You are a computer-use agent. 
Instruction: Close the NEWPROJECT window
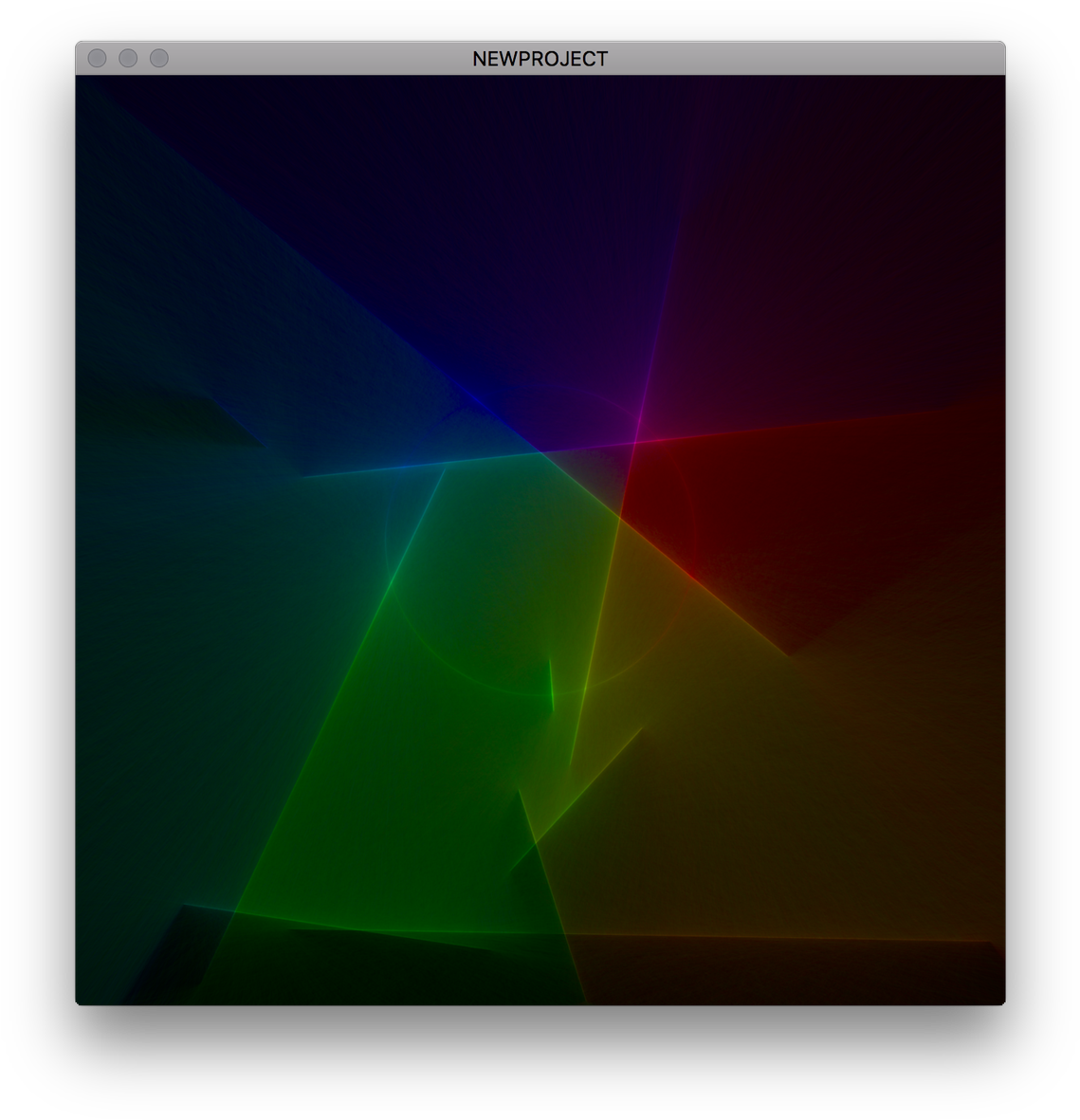click(97, 59)
